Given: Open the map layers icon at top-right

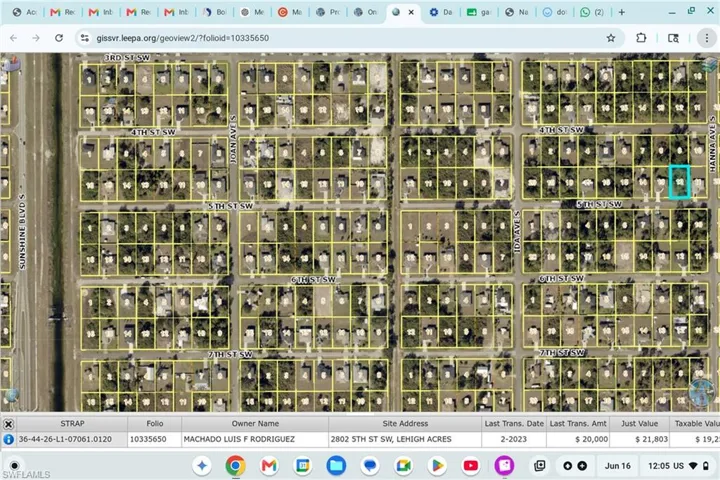Looking at the screenshot, I should [710, 65].
